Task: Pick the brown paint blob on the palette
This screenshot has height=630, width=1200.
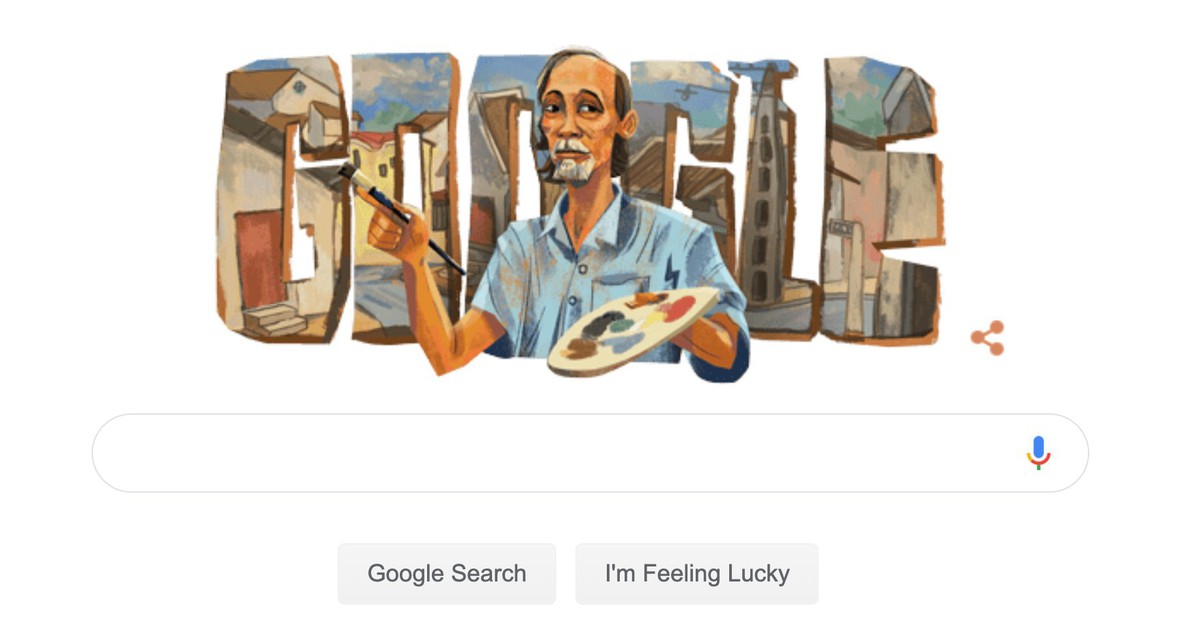Action: (581, 348)
